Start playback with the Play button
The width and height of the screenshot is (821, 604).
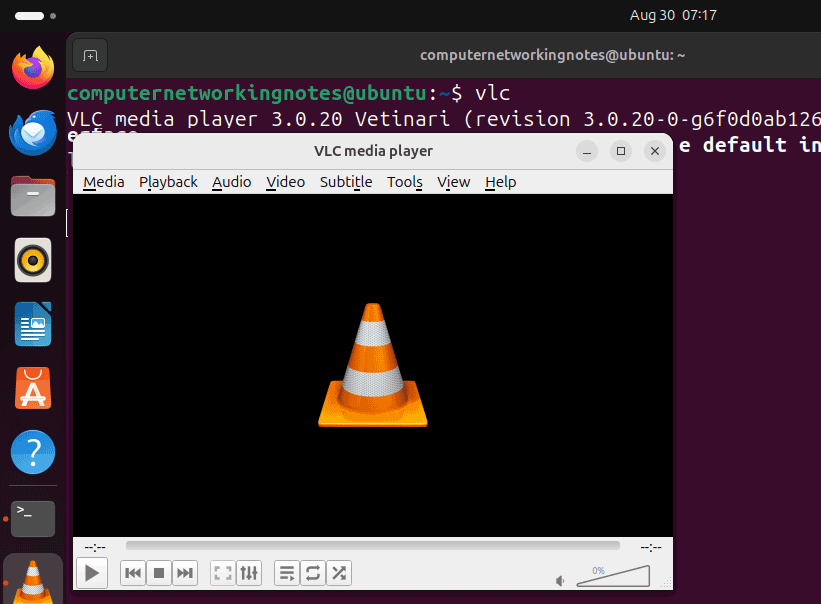[x=92, y=573]
